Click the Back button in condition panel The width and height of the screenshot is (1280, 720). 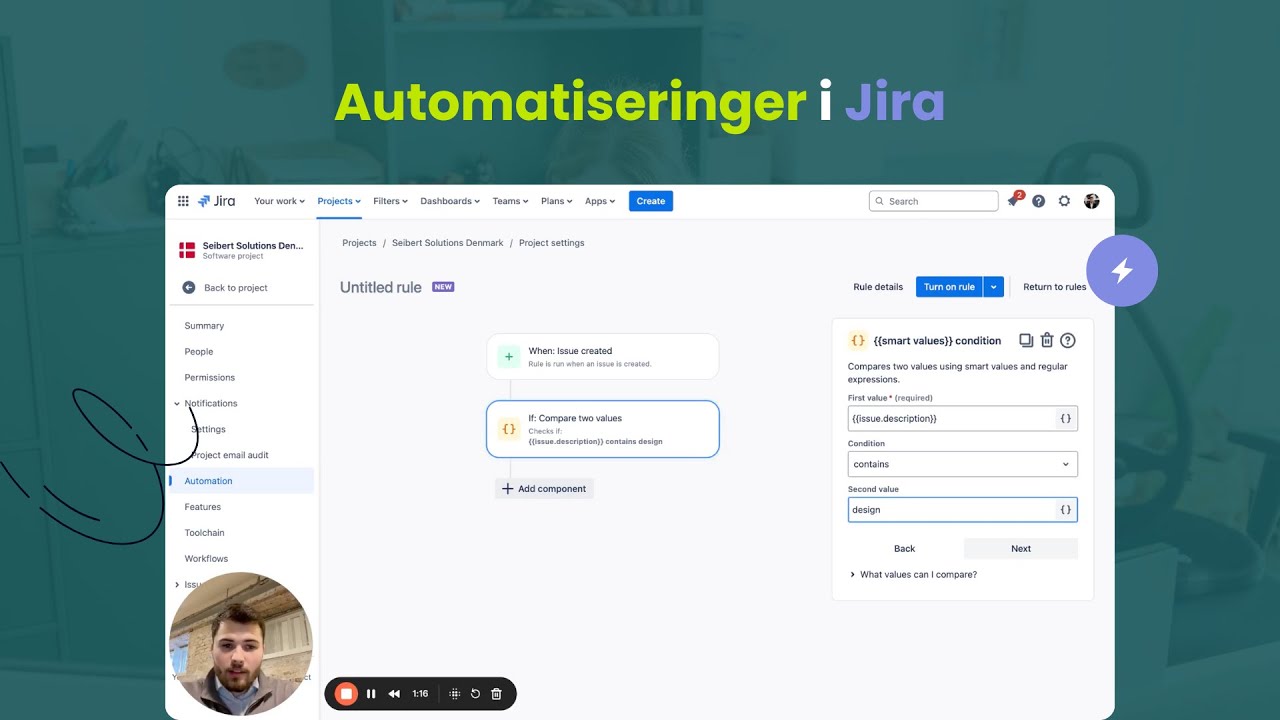click(904, 548)
